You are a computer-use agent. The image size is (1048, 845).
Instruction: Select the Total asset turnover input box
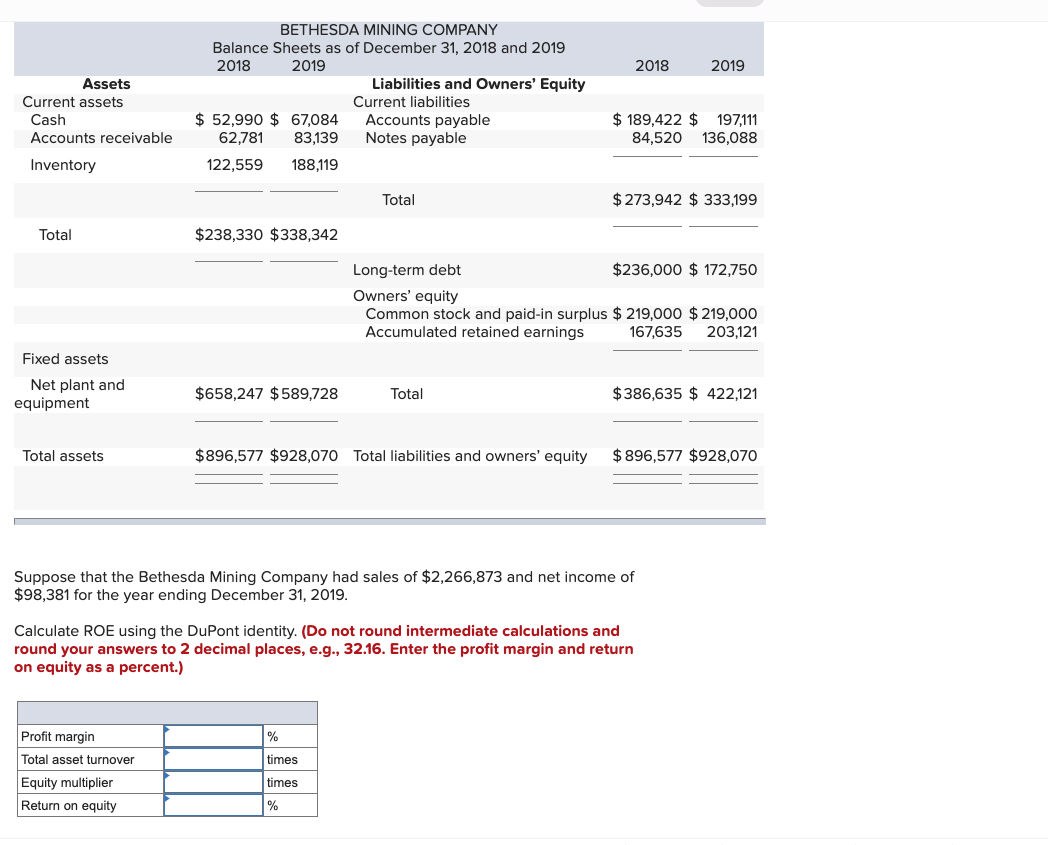coord(213,759)
